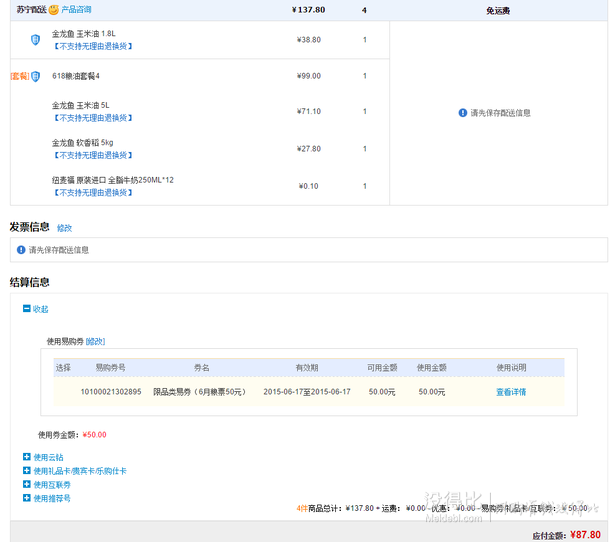Select product name 纽麦福 全脂牛奶250ML*12

[113, 180]
